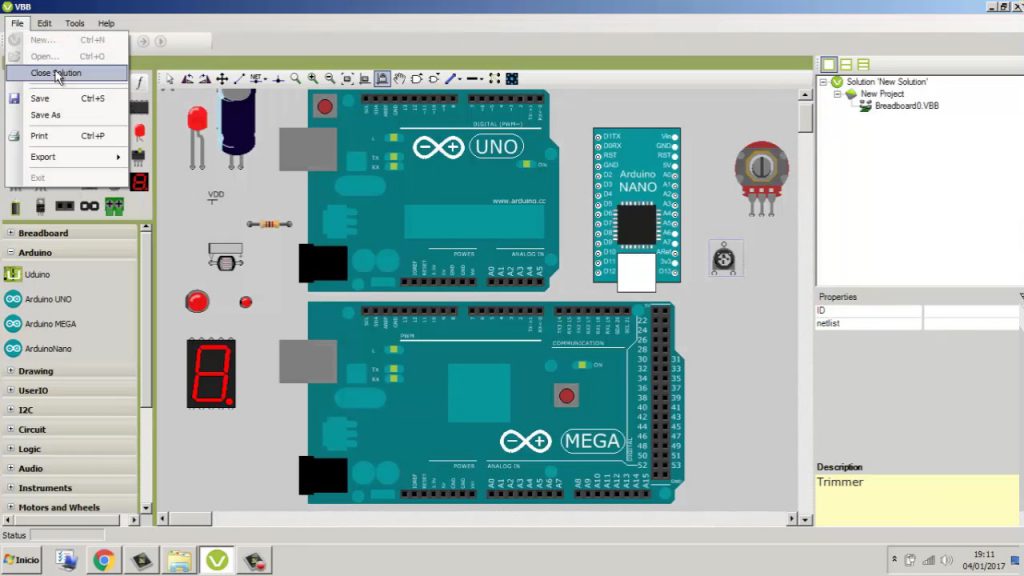The image size is (1024, 576).
Task: Collapse the Arduino category
Action: point(10,252)
